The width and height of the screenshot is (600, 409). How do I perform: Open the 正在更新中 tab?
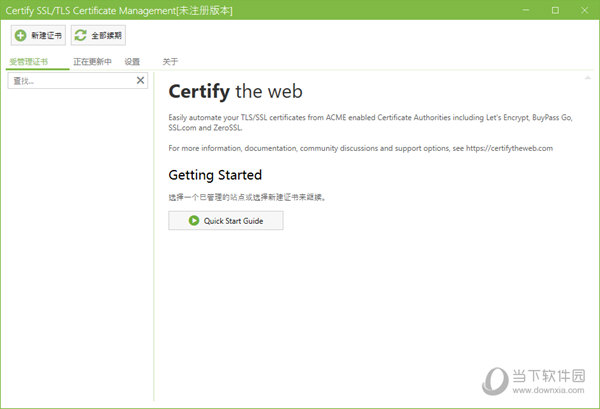pyautogui.click(x=92, y=62)
